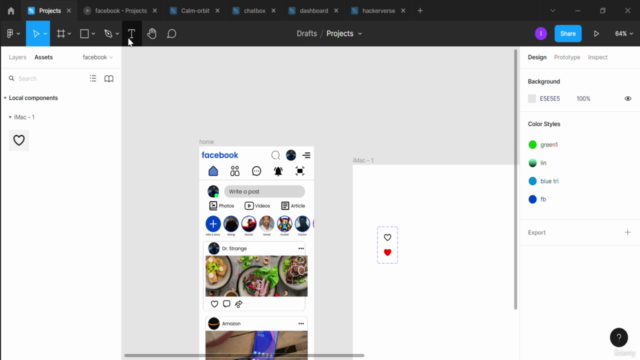Open the help question mark button

point(619,337)
